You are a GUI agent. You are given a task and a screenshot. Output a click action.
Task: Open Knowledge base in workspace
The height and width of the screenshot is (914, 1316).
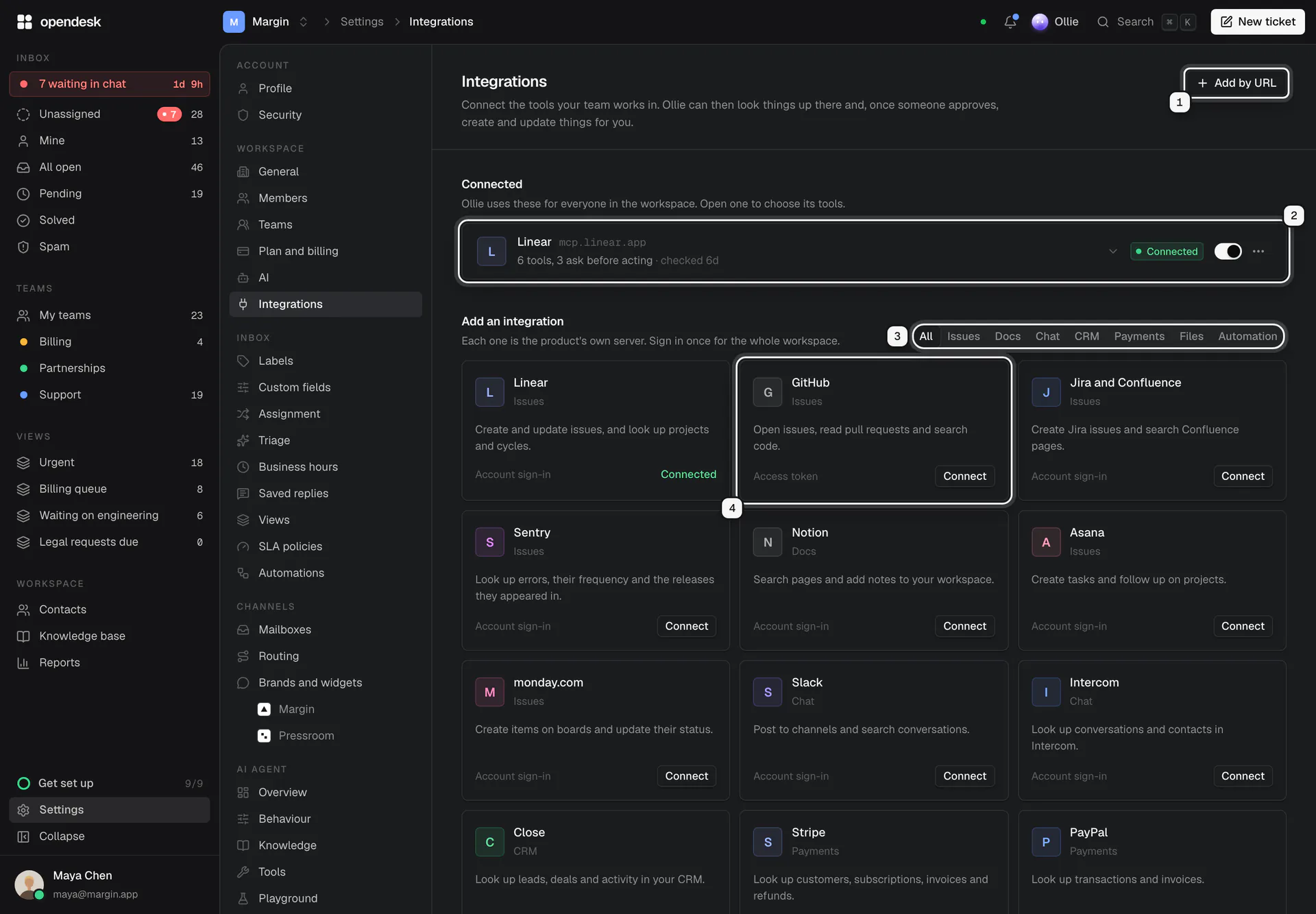tap(110, 636)
